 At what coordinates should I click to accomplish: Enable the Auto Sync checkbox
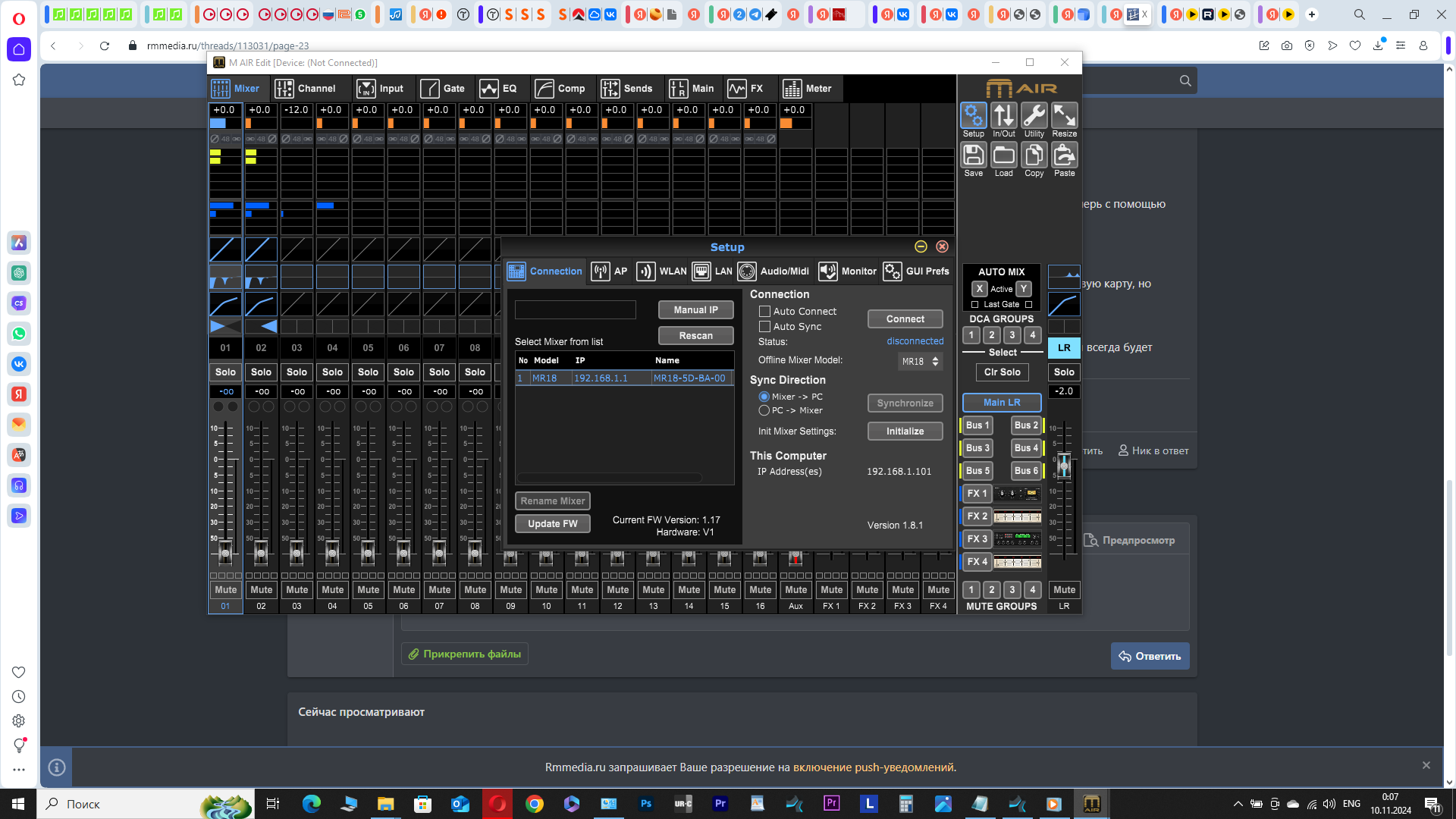pyautogui.click(x=764, y=327)
